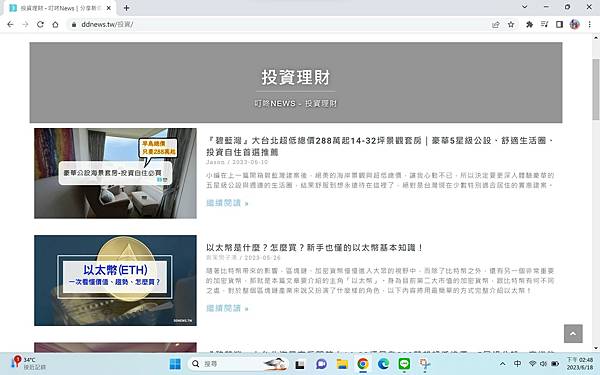Open LINE from the taskbar
The image size is (600, 375).
coord(404,364)
